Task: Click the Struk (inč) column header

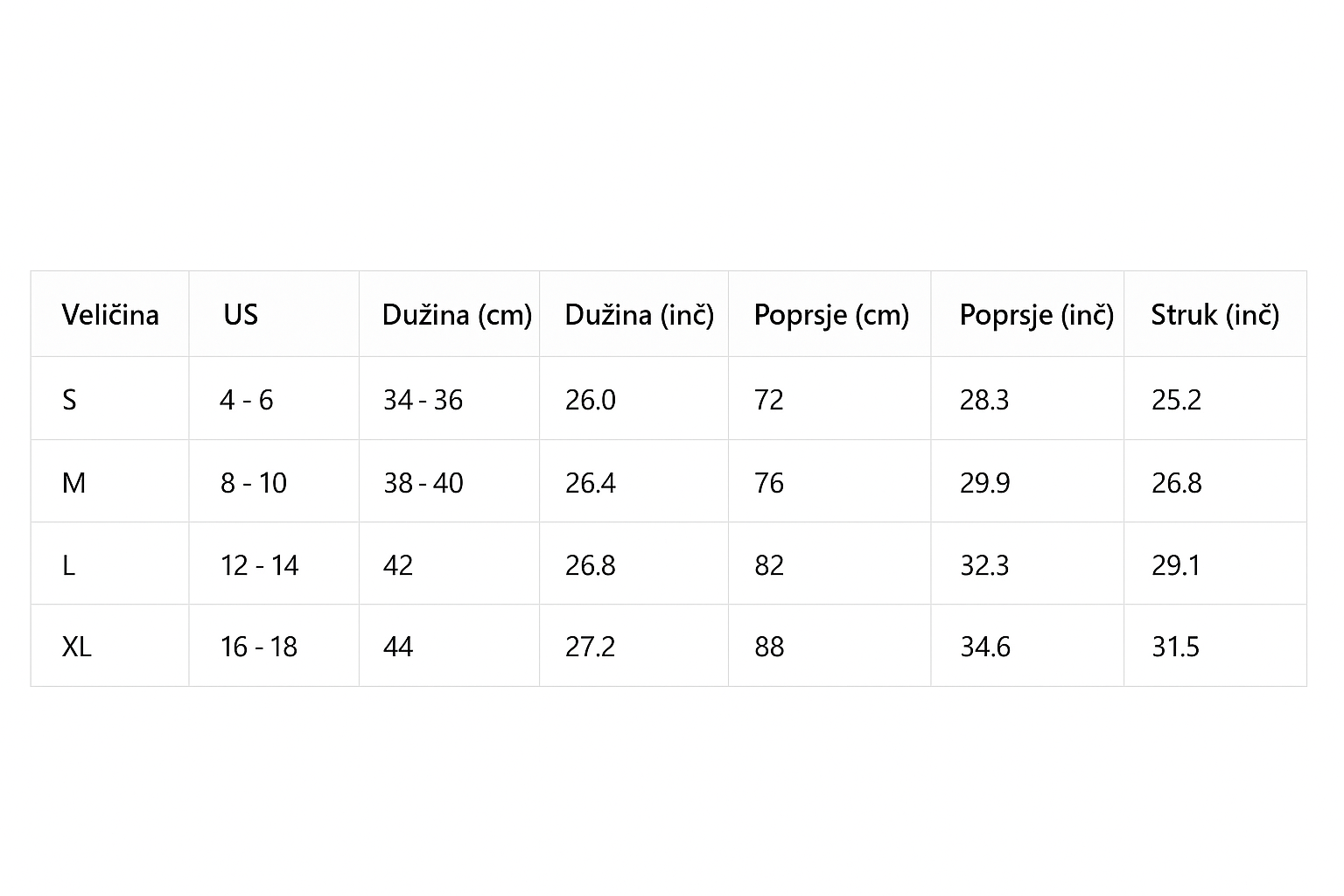Action: pyautogui.click(x=1214, y=315)
